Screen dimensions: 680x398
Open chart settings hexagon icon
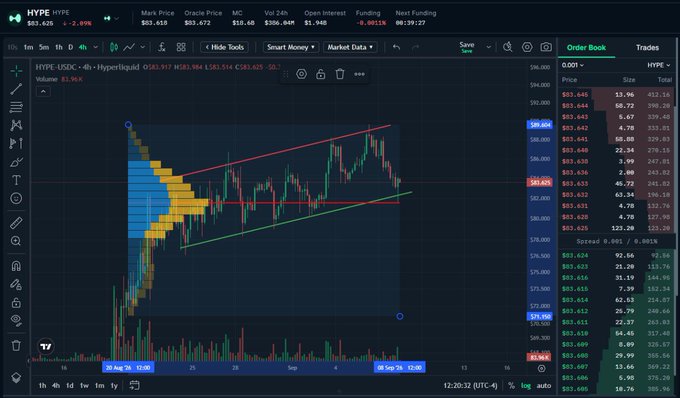[x=527, y=47]
